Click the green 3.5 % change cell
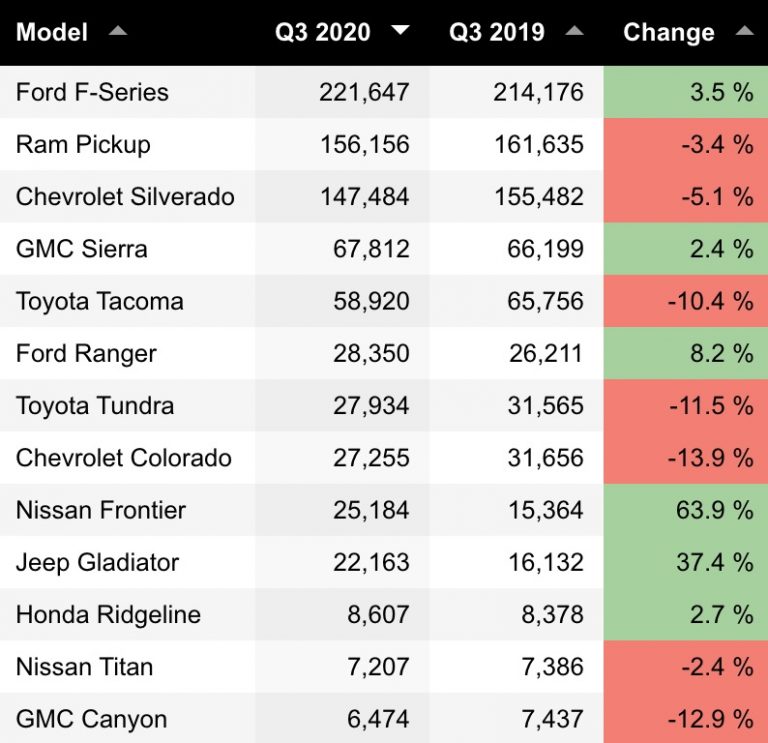 686,92
